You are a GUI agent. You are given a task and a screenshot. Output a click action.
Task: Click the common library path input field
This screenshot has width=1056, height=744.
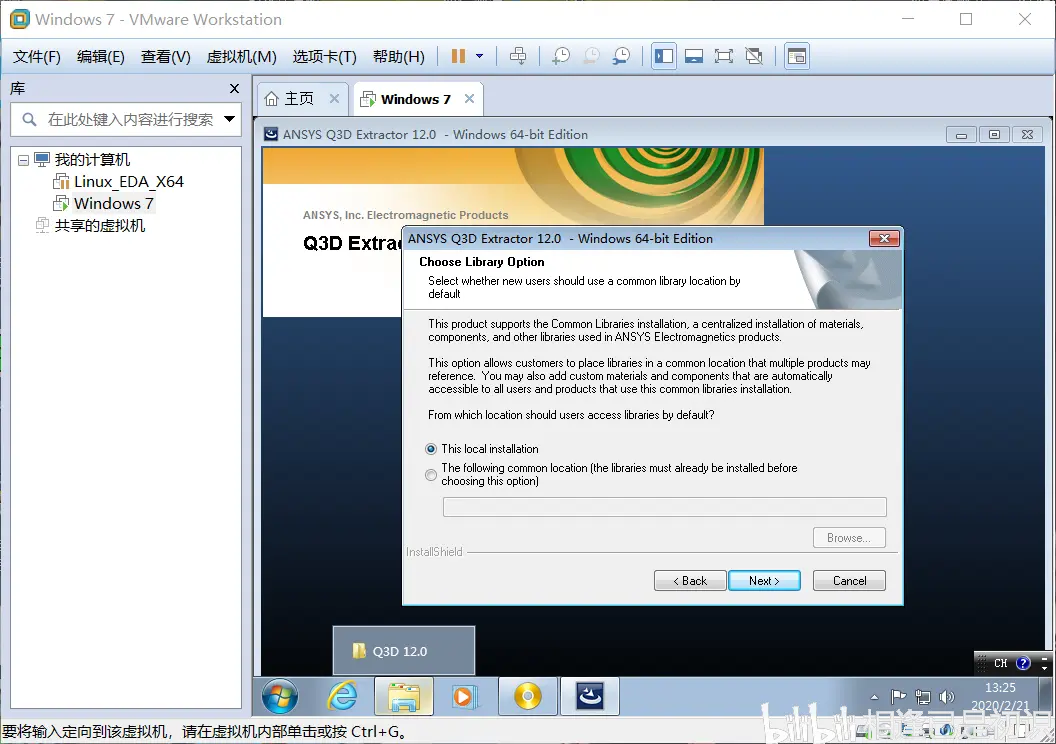tap(664, 507)
